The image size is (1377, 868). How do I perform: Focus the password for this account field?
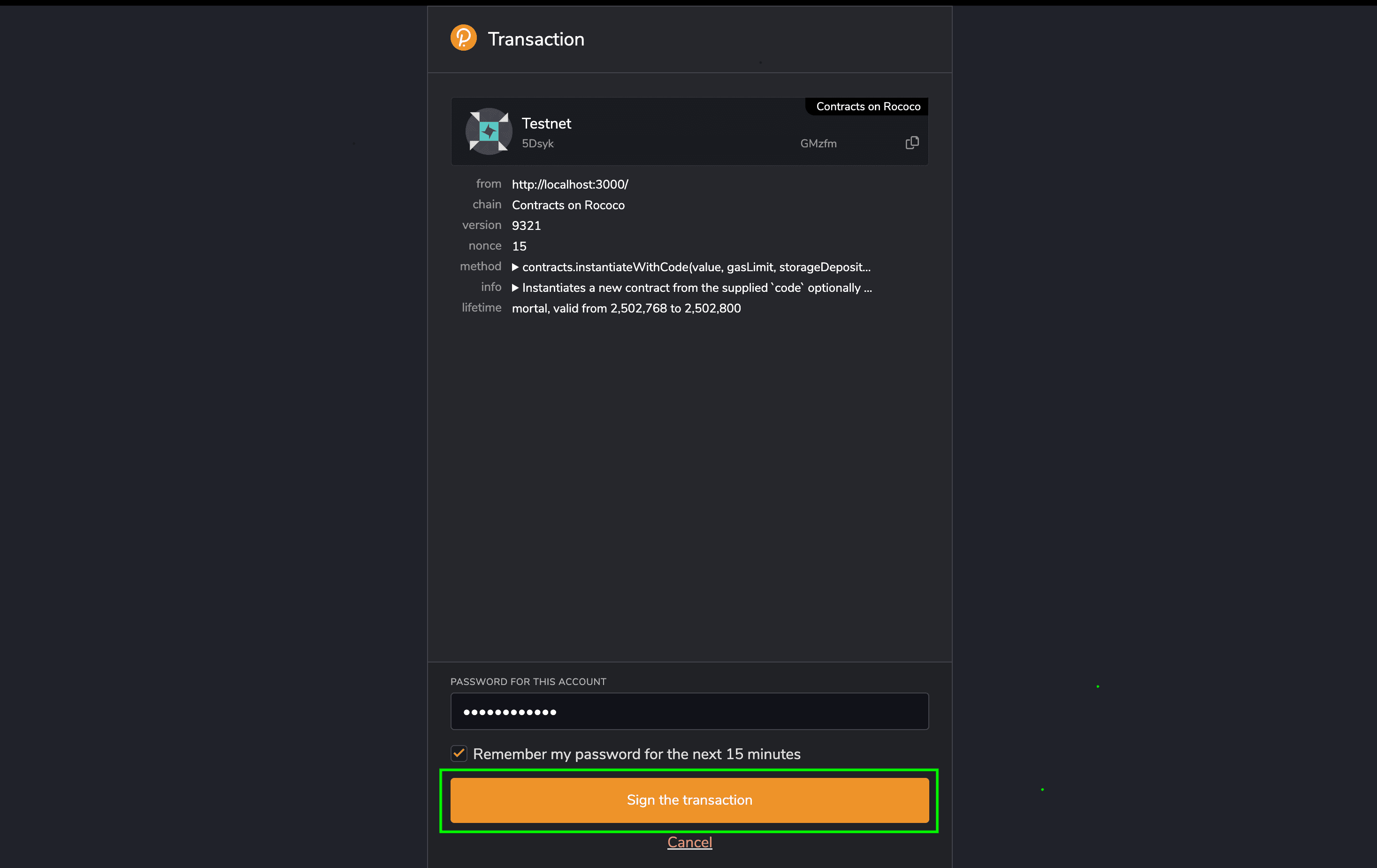[x=689, y=711]
